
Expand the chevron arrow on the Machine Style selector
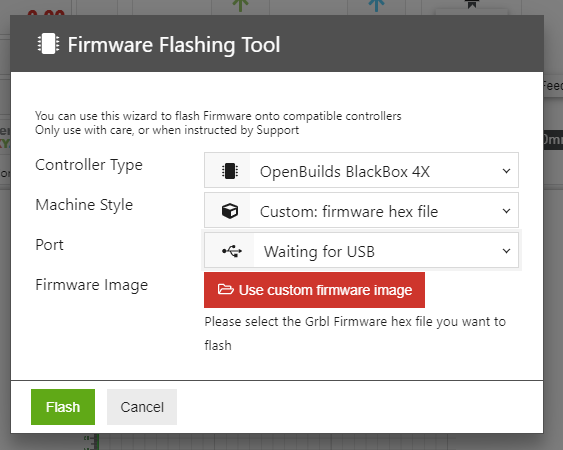pyautogui.click(x=506, y=211)
